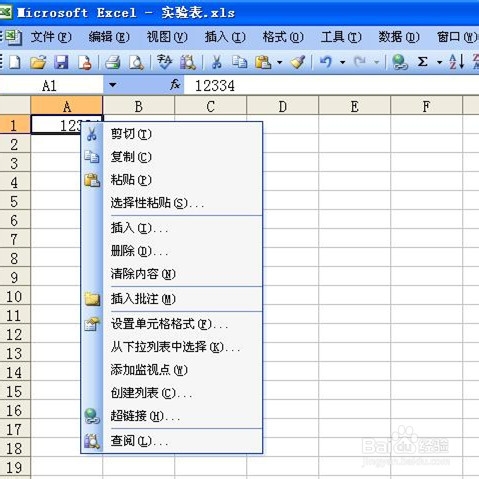Screen dimensions: 479x479
Task: Choose 从下拉列表中选择(K)... entry
Action: click(x=171, y=347)
